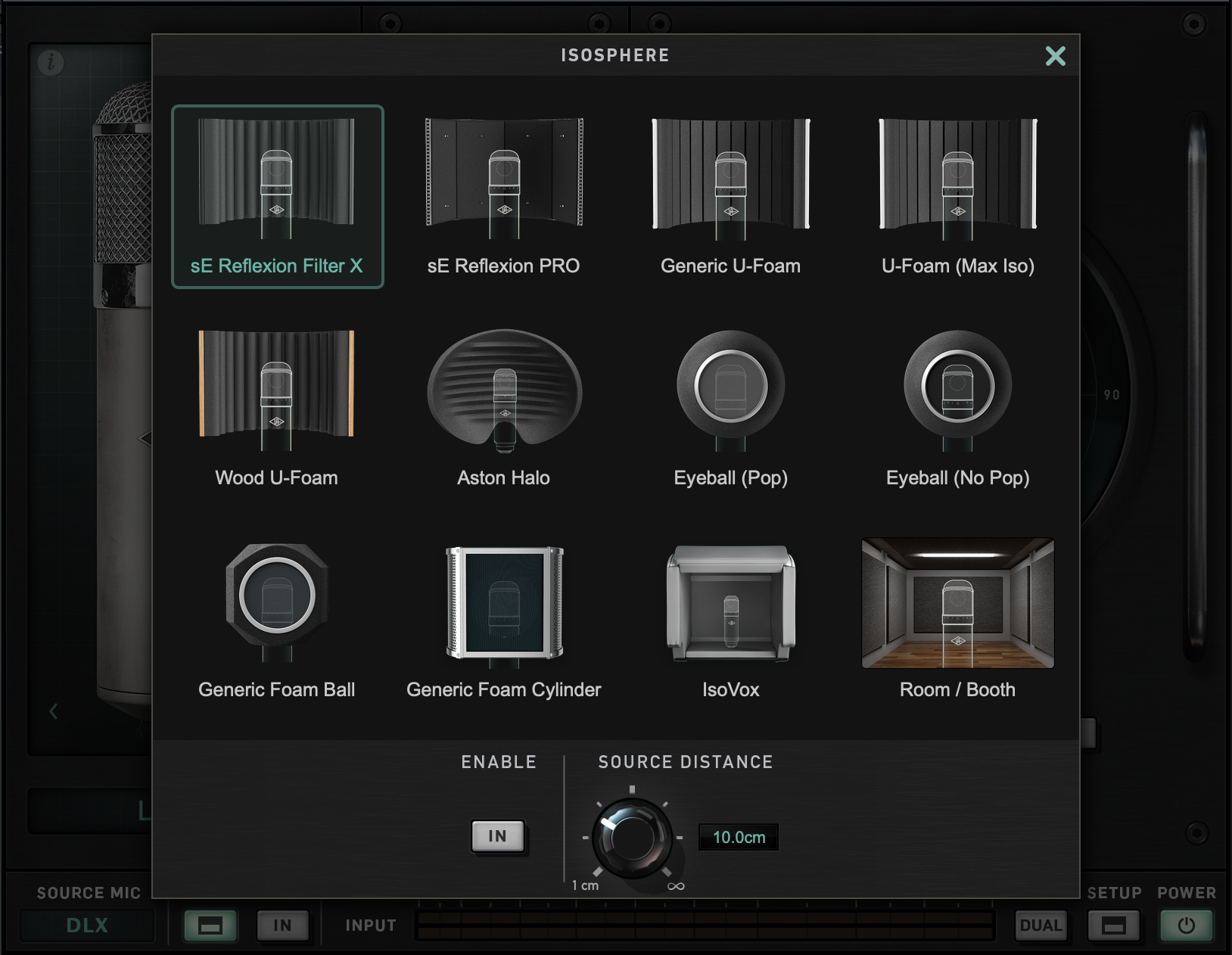Choose the Generic Foam Ball filter

277,621
